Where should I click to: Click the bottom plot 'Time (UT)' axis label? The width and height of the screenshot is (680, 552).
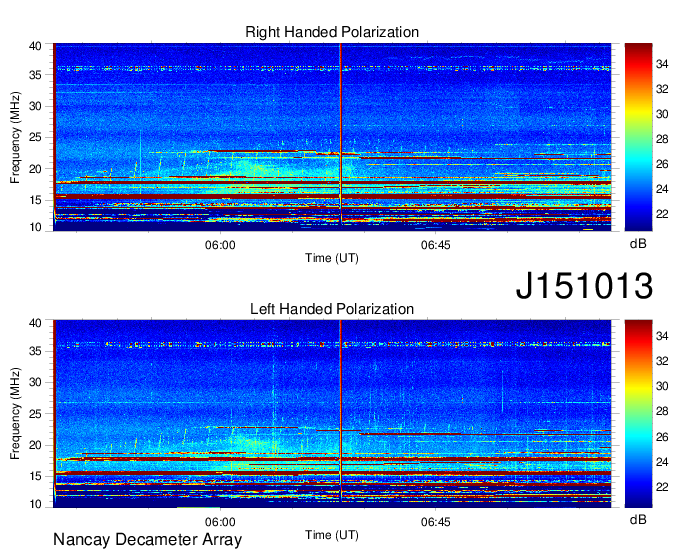332,535
